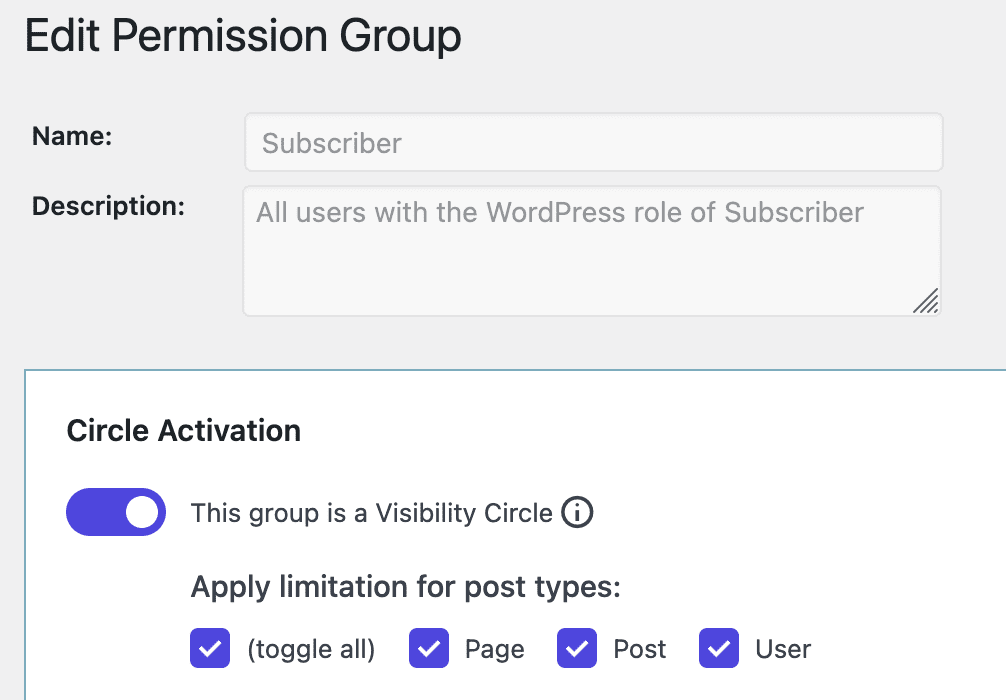
Task: Uncheck the "User" post type checkbox
Action: pyautogui.click(x=718, y=648)
